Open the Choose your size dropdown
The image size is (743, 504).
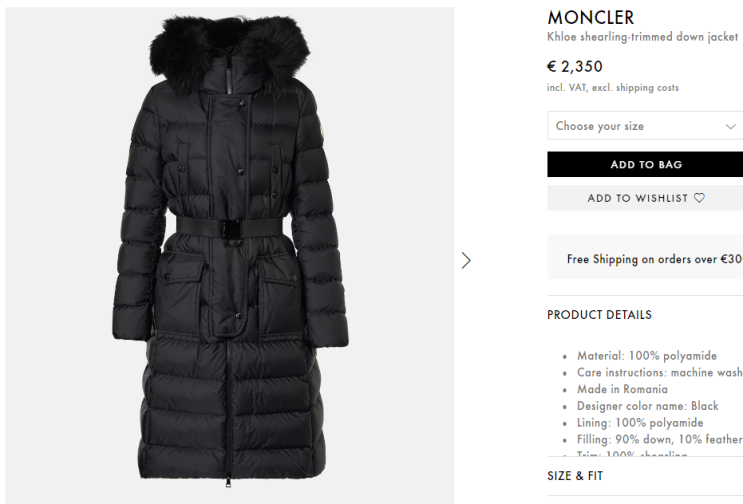[645, 126]
